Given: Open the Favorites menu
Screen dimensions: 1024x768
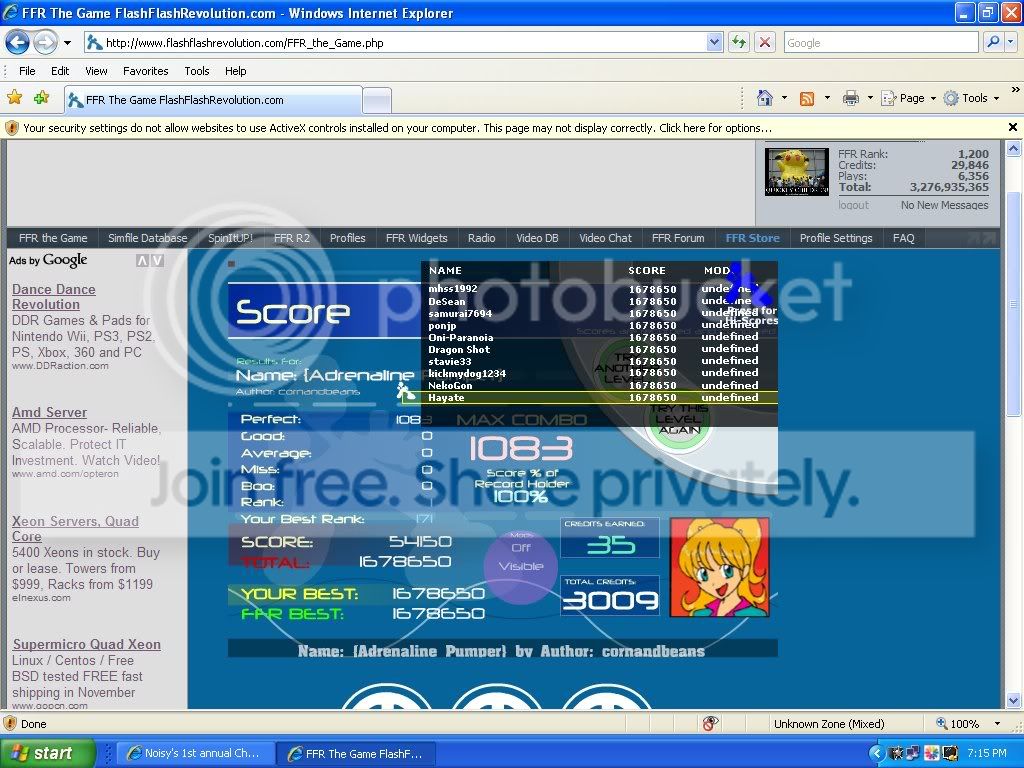Looking at the screenshot, I should click(145, 71).
